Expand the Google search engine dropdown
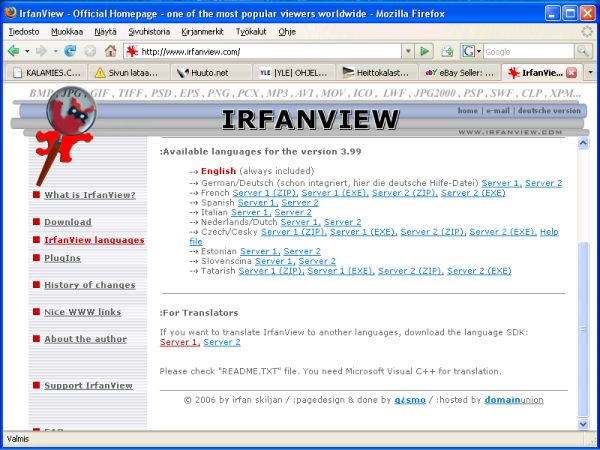This screenshot has height=450, width=600. coord(478,51)
